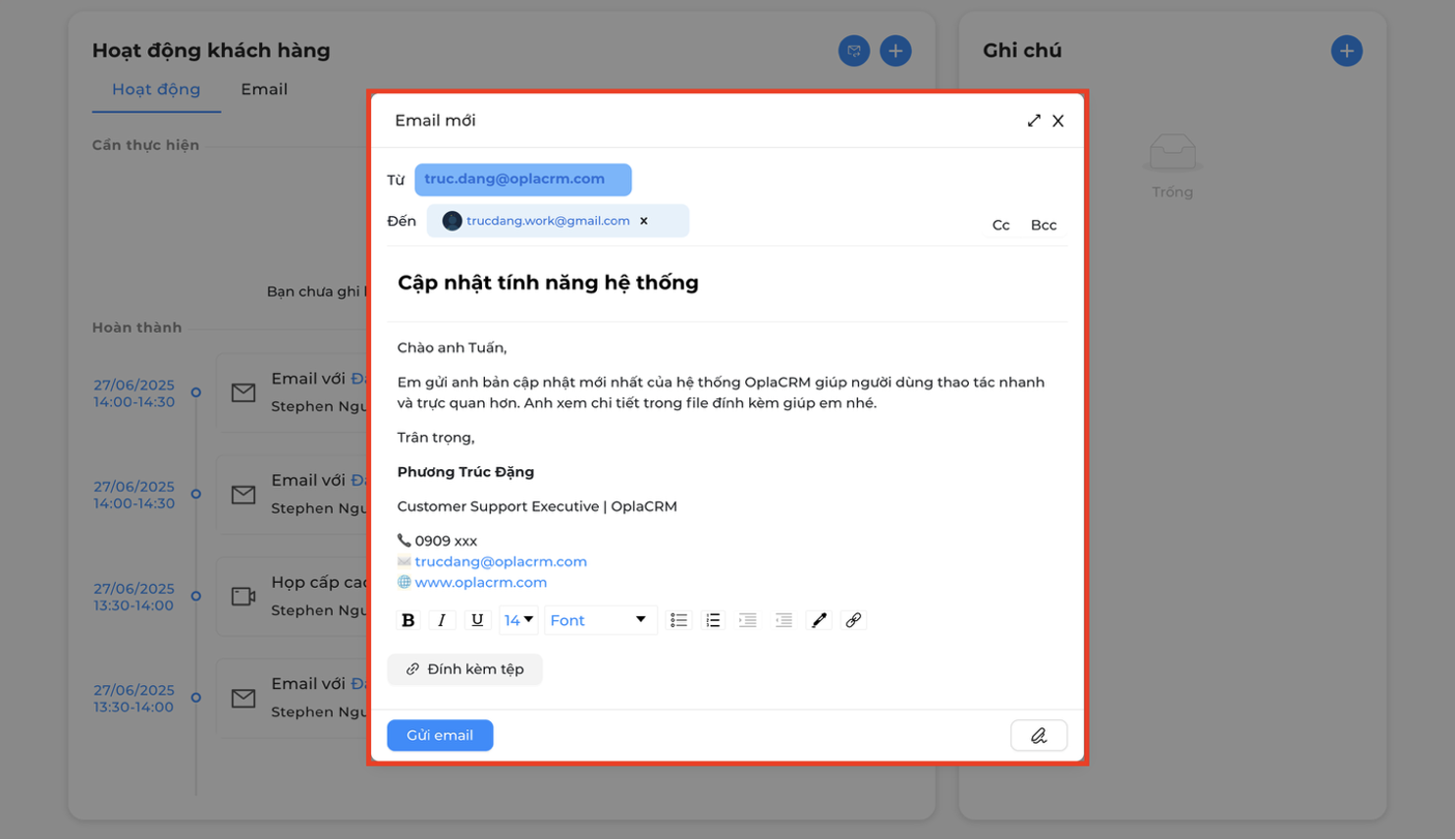
Task: Select the Hoàn thành section heading
Action: point(136,328)
